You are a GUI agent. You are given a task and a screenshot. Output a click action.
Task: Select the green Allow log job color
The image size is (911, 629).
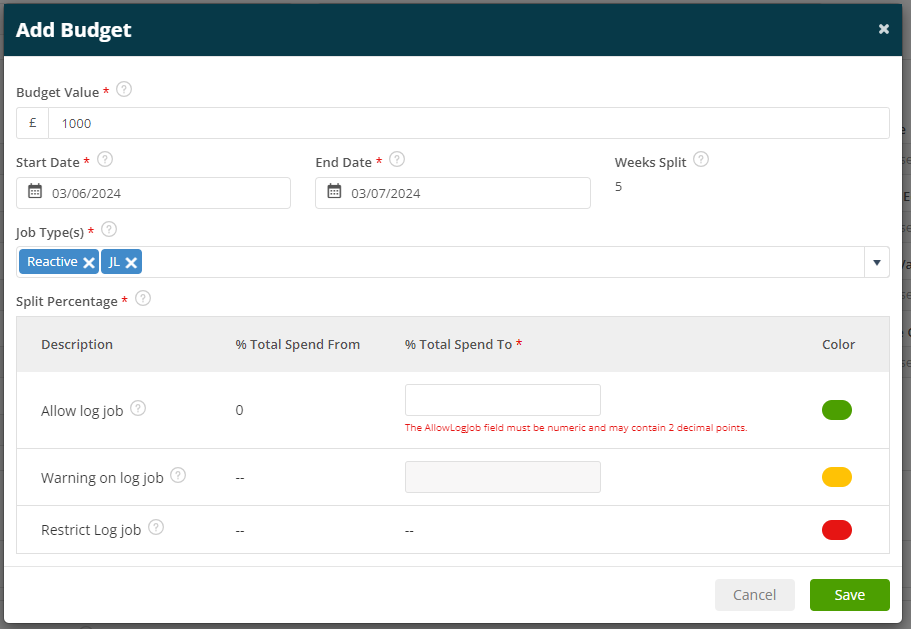pos(837,410)
